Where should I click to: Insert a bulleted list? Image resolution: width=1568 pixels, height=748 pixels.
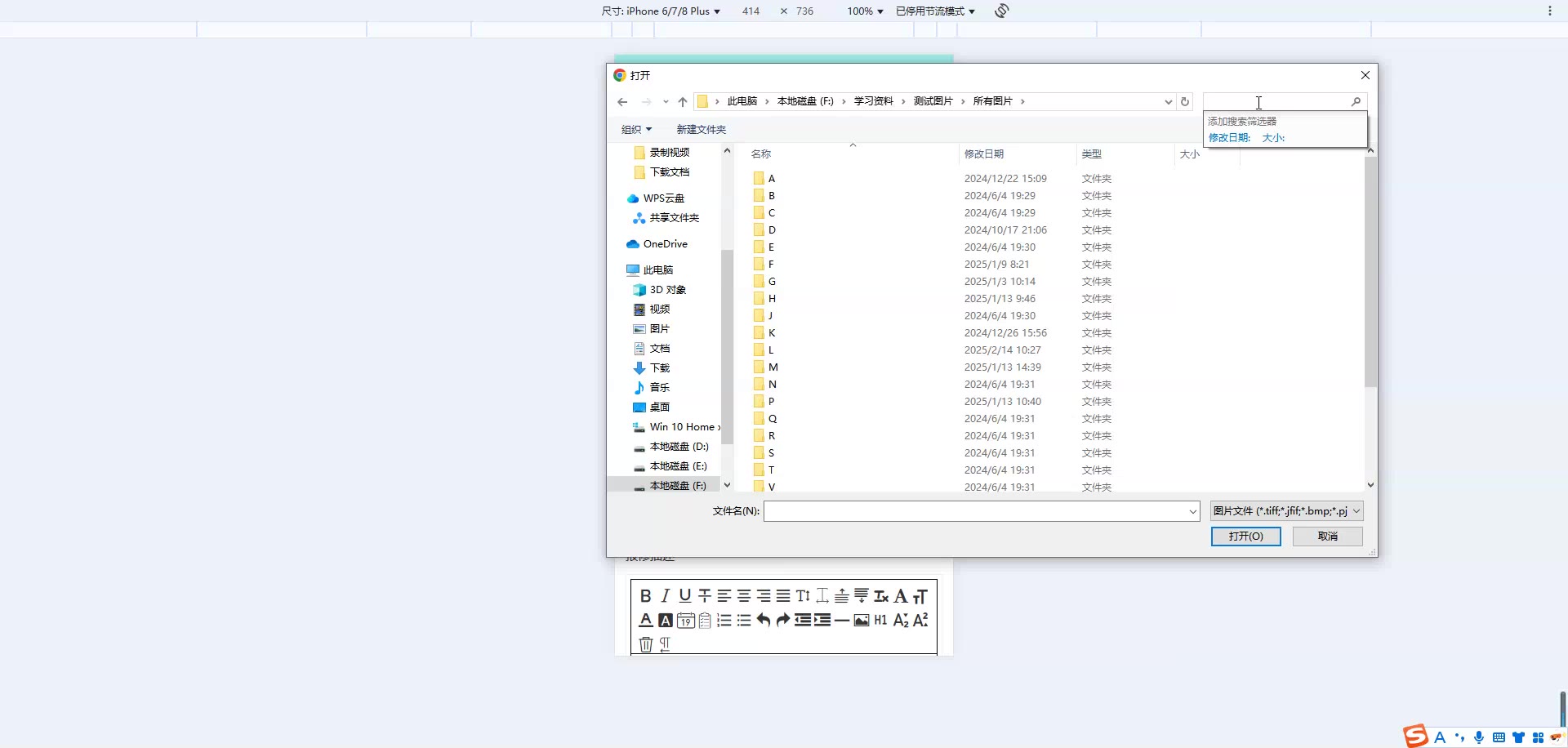[x=743, y=621]
